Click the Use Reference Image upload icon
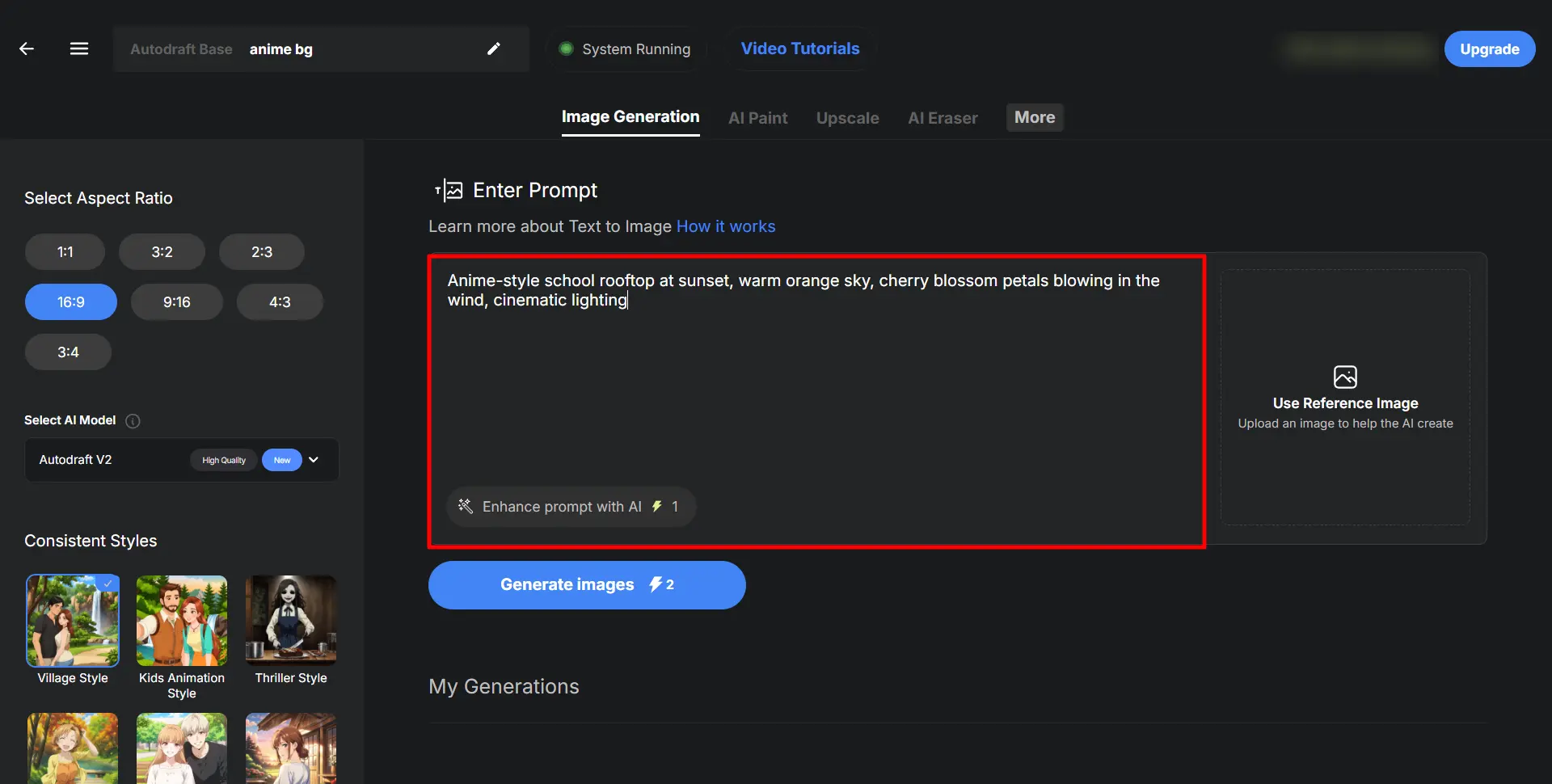This screenshot has width=1552, height=784. [x=1345, y=377]
